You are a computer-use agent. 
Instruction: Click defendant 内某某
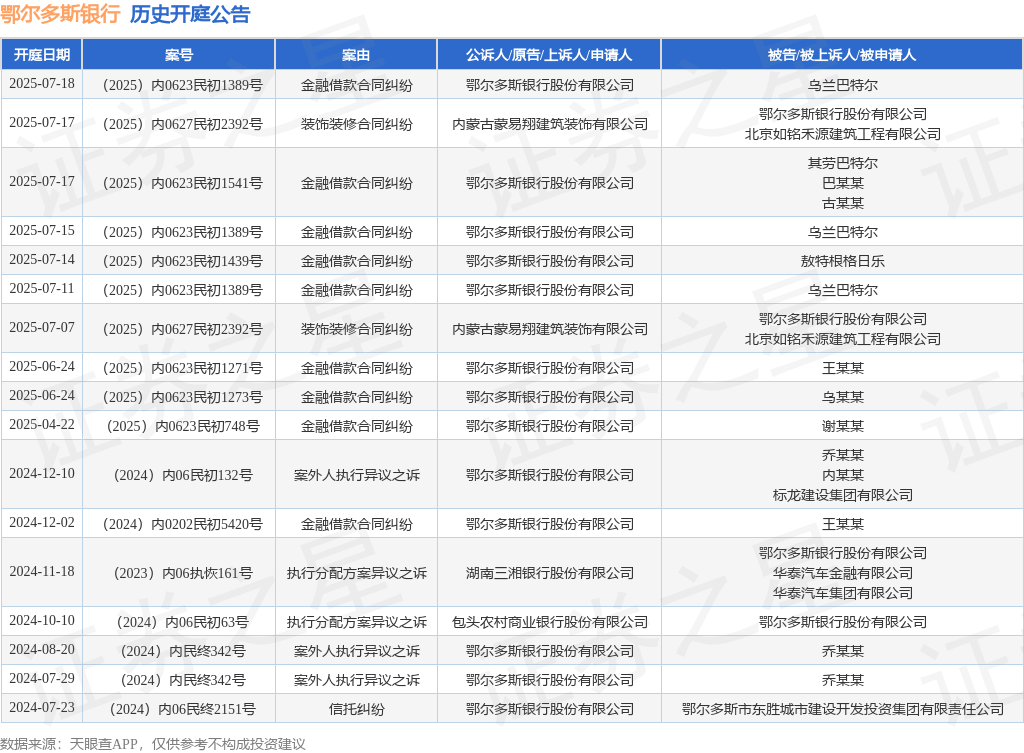pyautogui.click(x=842, y=475)
